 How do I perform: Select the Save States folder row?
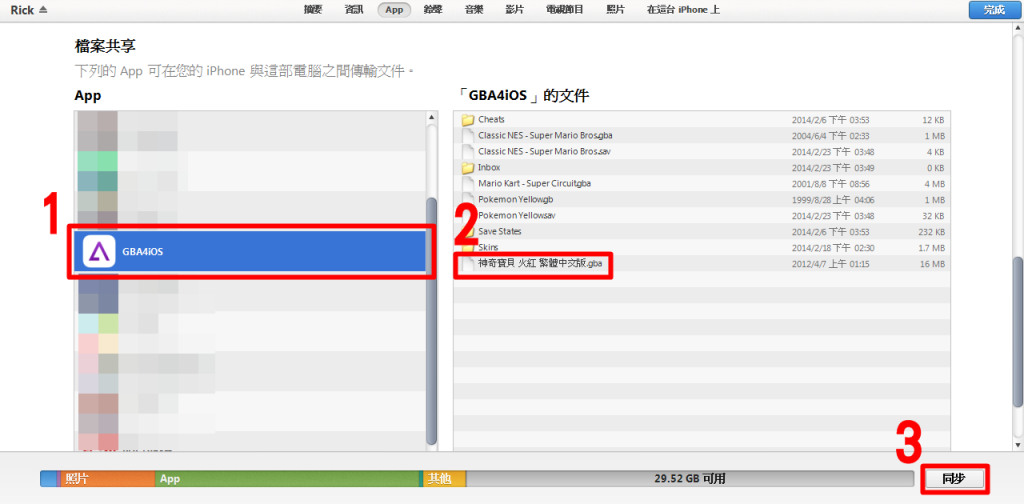(x=701, y=232)
